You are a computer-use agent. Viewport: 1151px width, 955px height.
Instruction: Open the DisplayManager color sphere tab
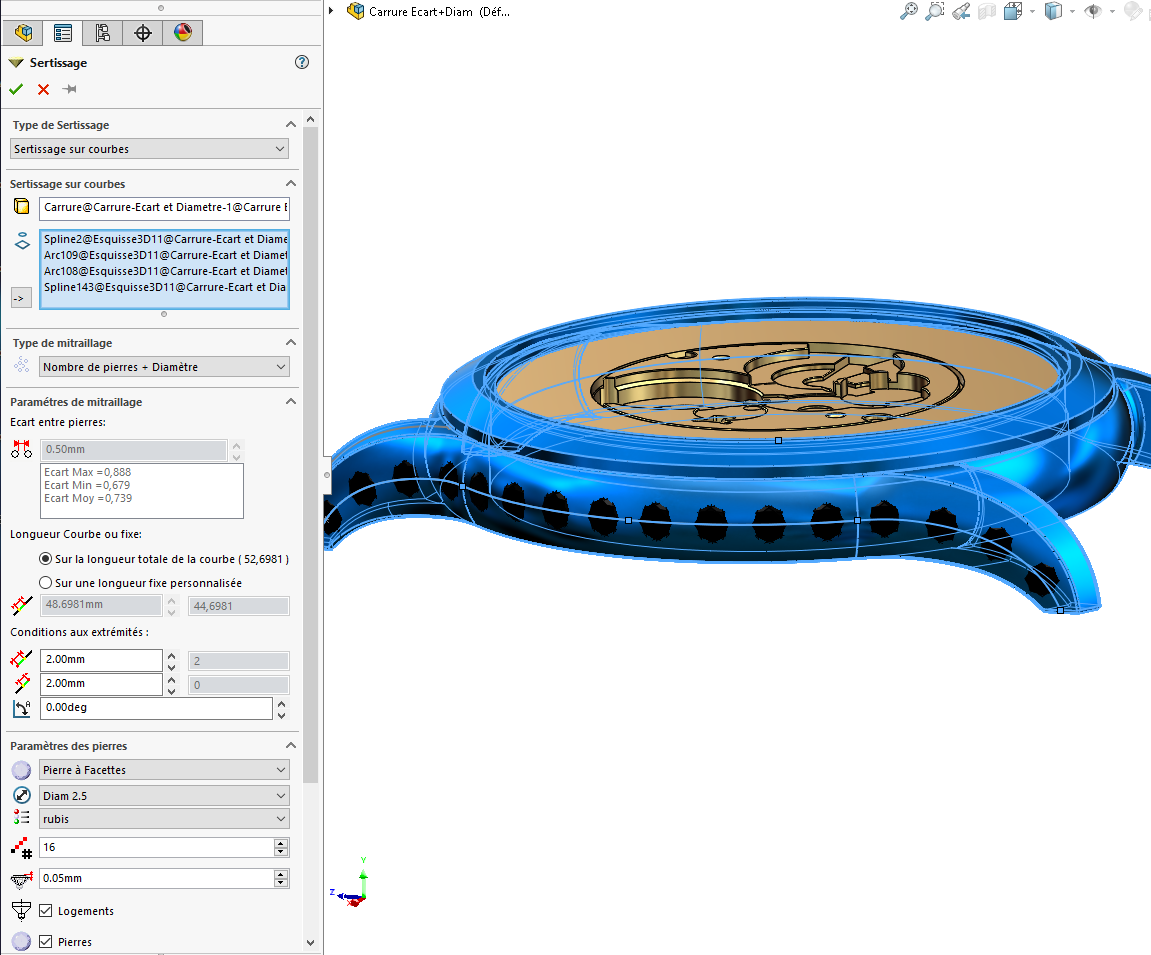point(182,33)
